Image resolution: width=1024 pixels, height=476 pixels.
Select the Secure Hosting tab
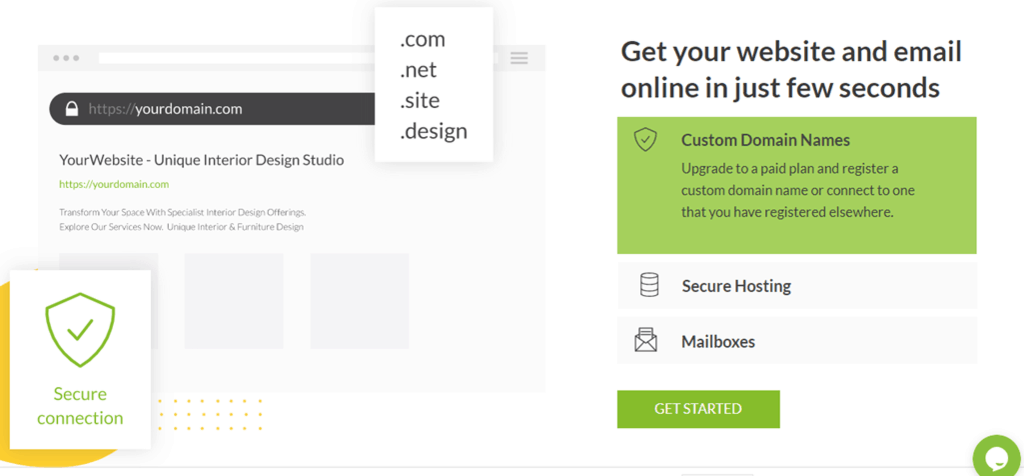tap(797, 286)
